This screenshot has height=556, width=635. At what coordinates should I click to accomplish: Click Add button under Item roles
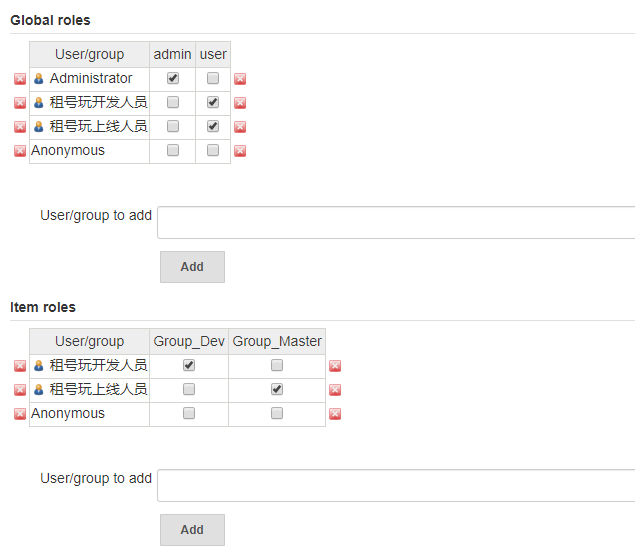(x=192, y=530)
